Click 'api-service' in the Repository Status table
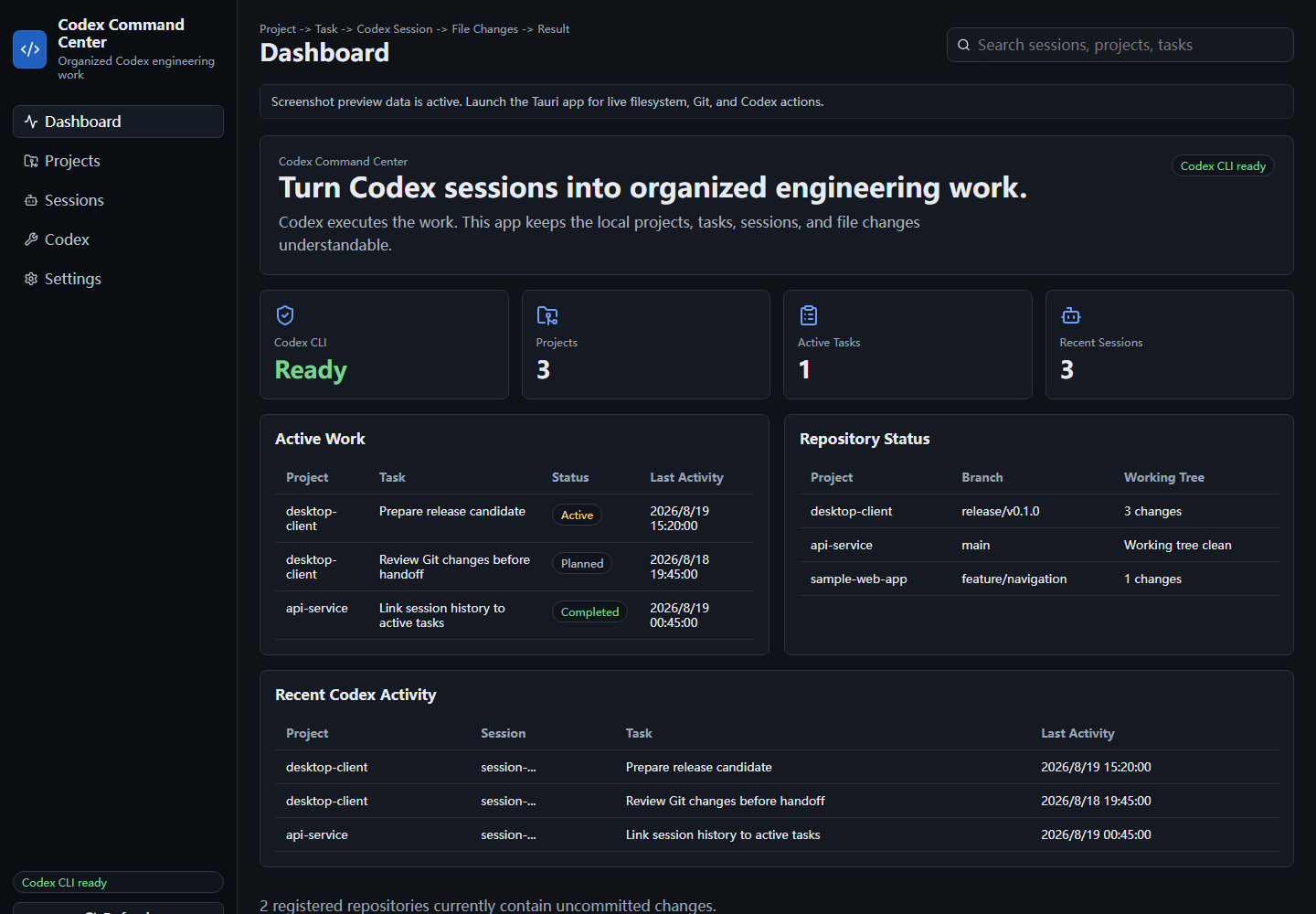 click(841, 545)
